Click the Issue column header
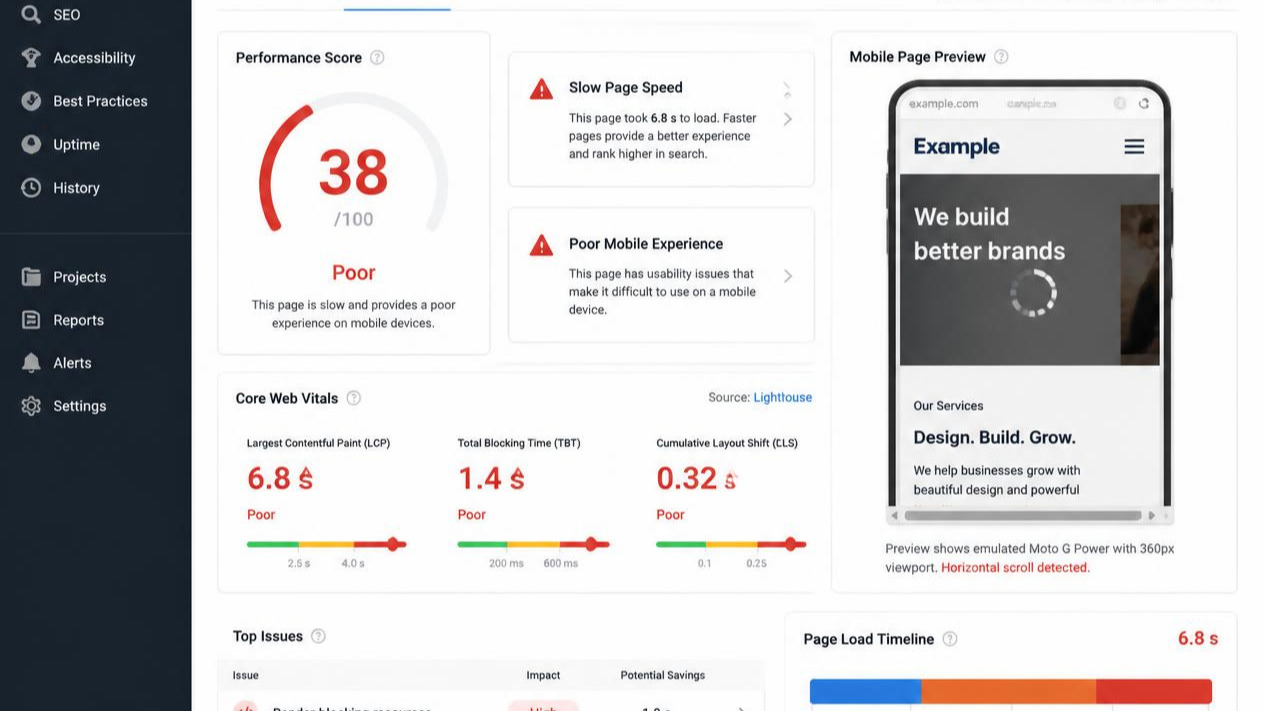 245,675
